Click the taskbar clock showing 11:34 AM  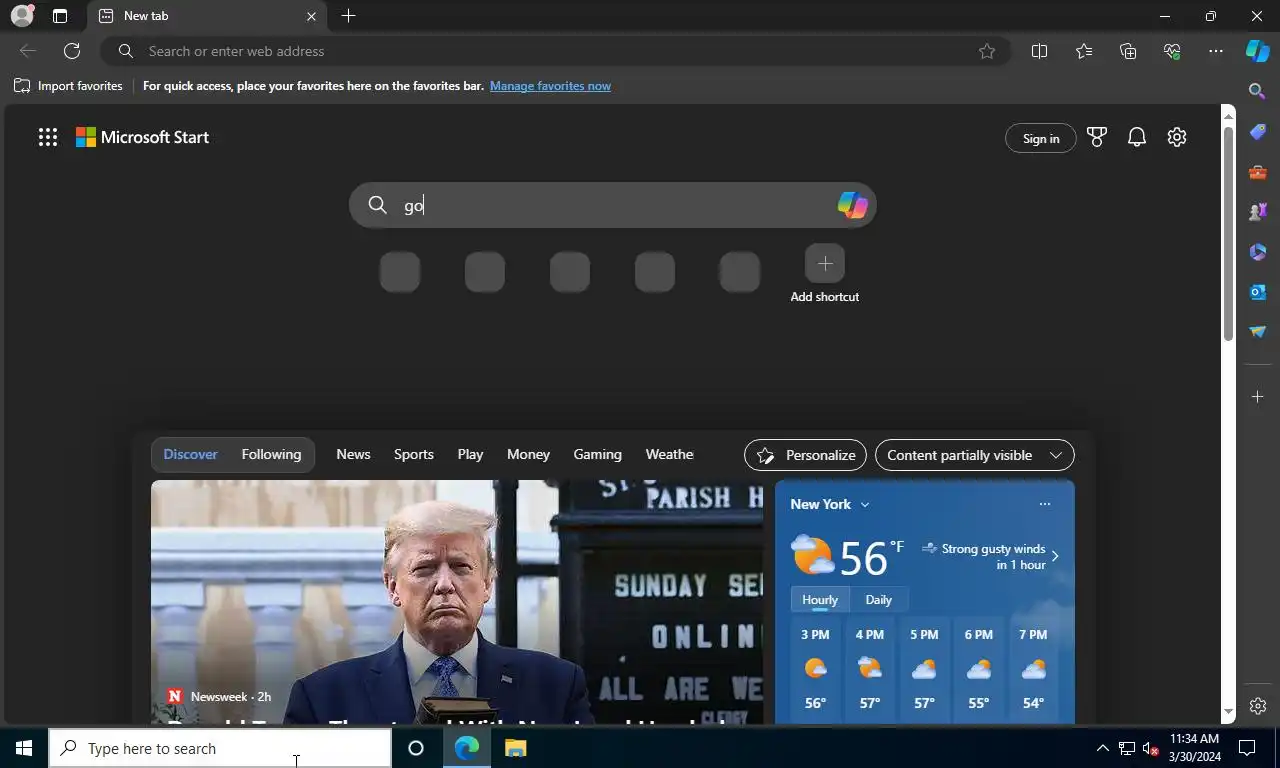point(1195,748)
